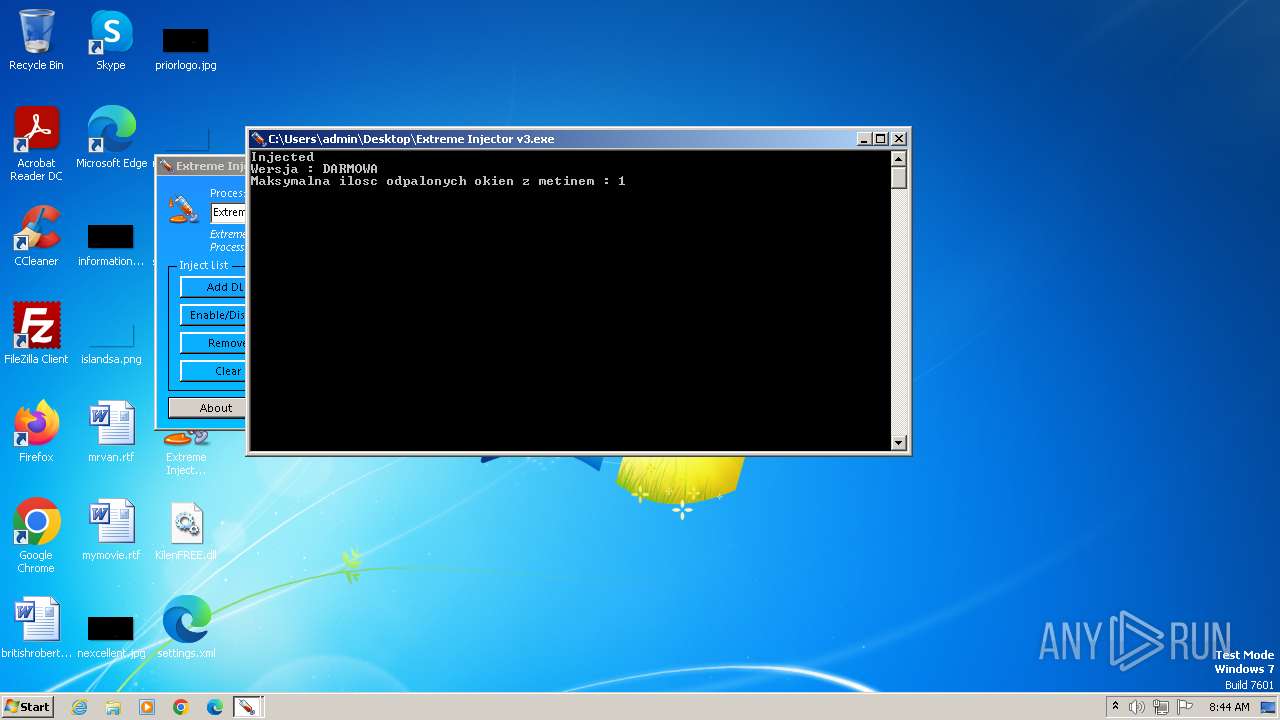Open Chrome from the taskbar
The height and width of the screenshot is (720, 1280).
(181, 707)
